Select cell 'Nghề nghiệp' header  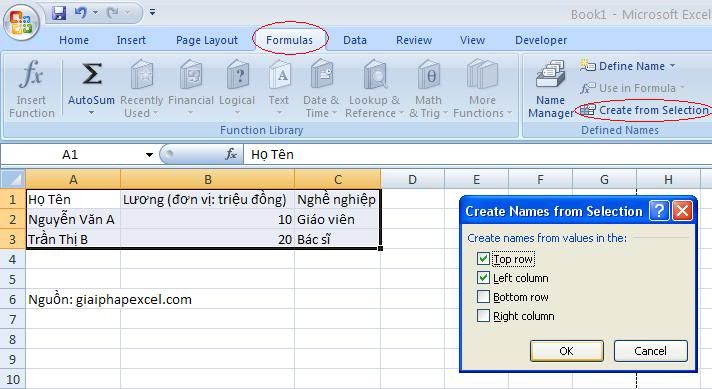point(337,200)
